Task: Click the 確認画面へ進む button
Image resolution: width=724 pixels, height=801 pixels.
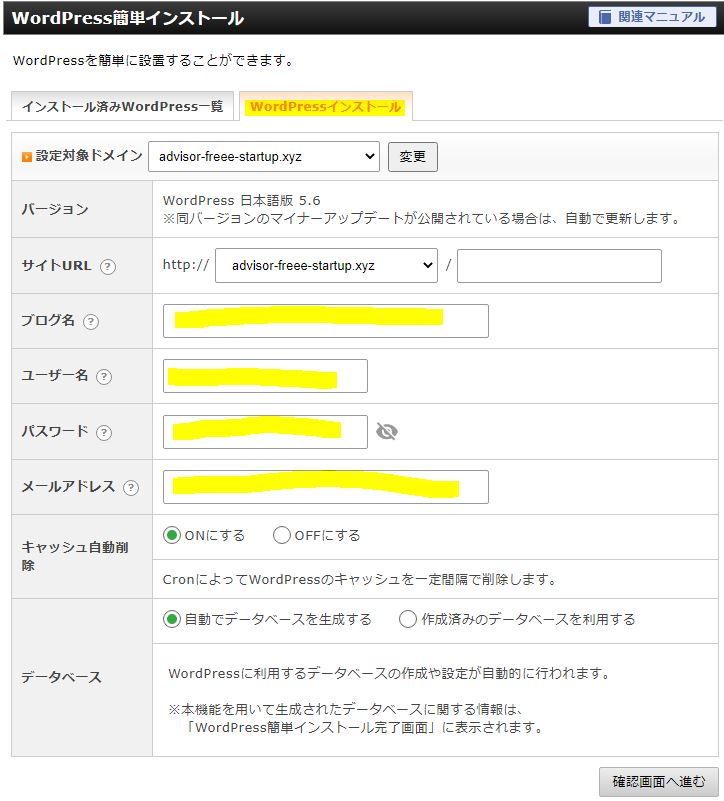Action: point(659,781)
